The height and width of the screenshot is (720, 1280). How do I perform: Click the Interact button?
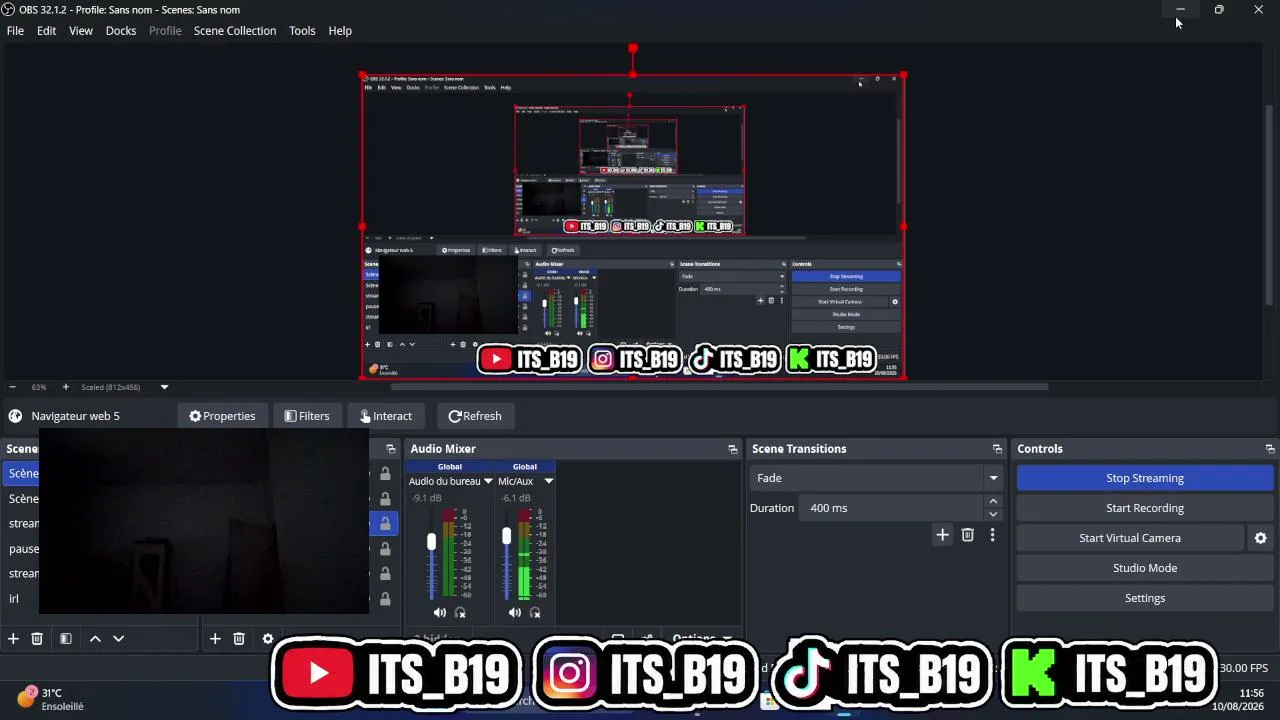pyautogui.click(x=385, y=416)
